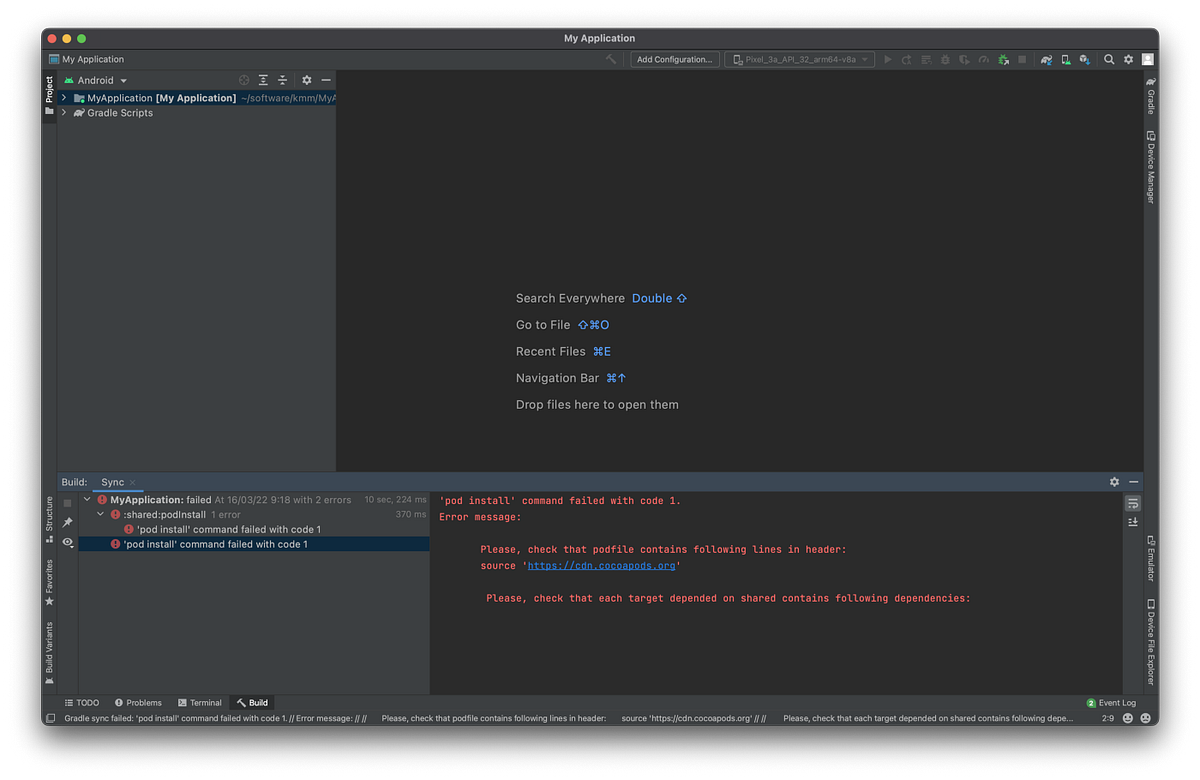
Task: Open the Device Manager icon in toolbar
Action: (x=1064, y=59)
